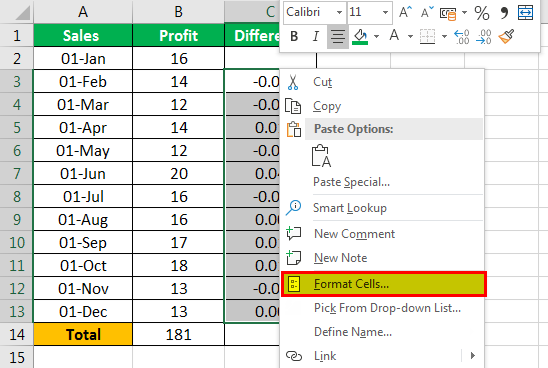The width and height of the screenshot is (548, 368).
Task: Select row 1 header
Action: [x=16, y=35]
